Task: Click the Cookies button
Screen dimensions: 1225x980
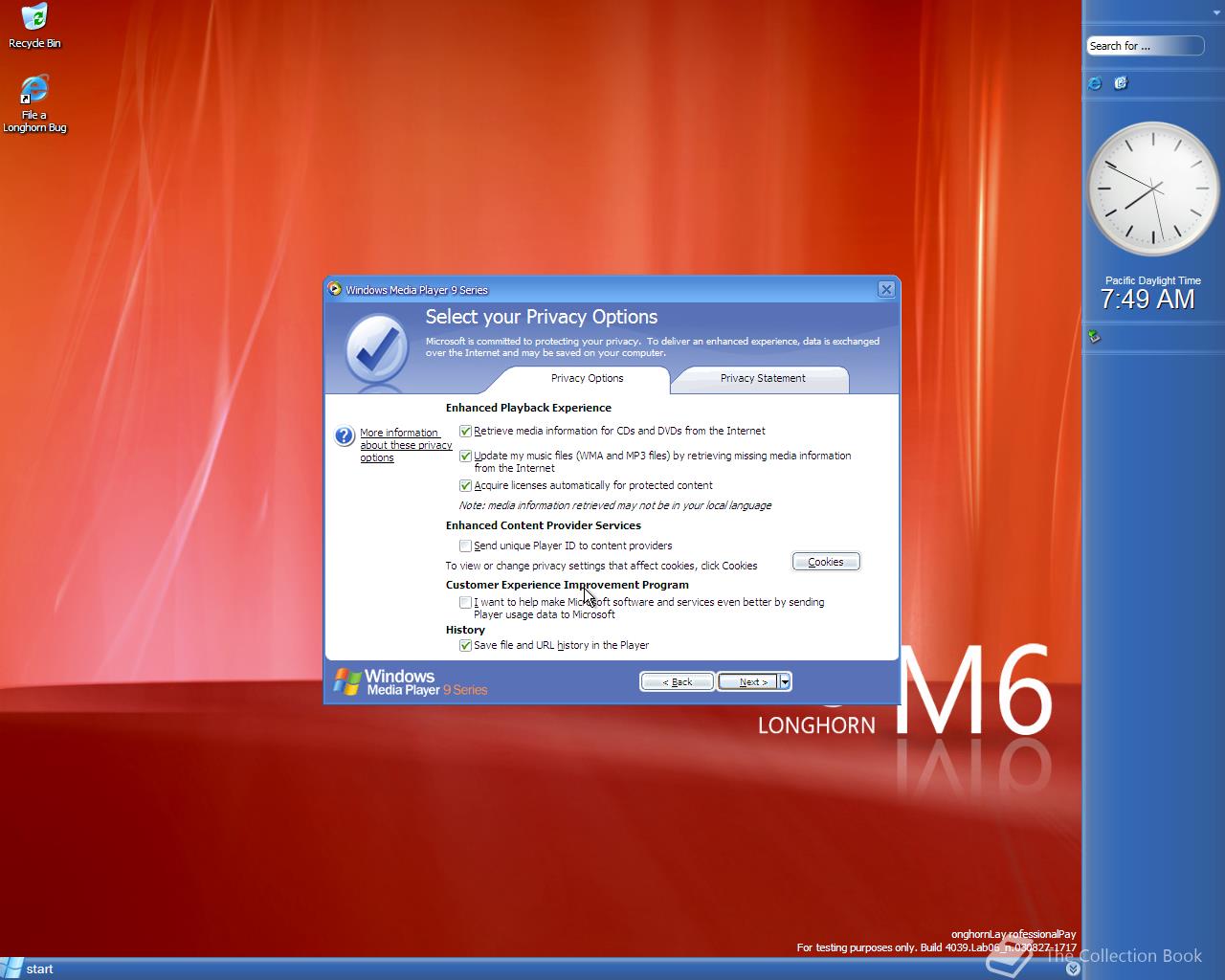Action: pyautogui.click(x=826, y=562)
